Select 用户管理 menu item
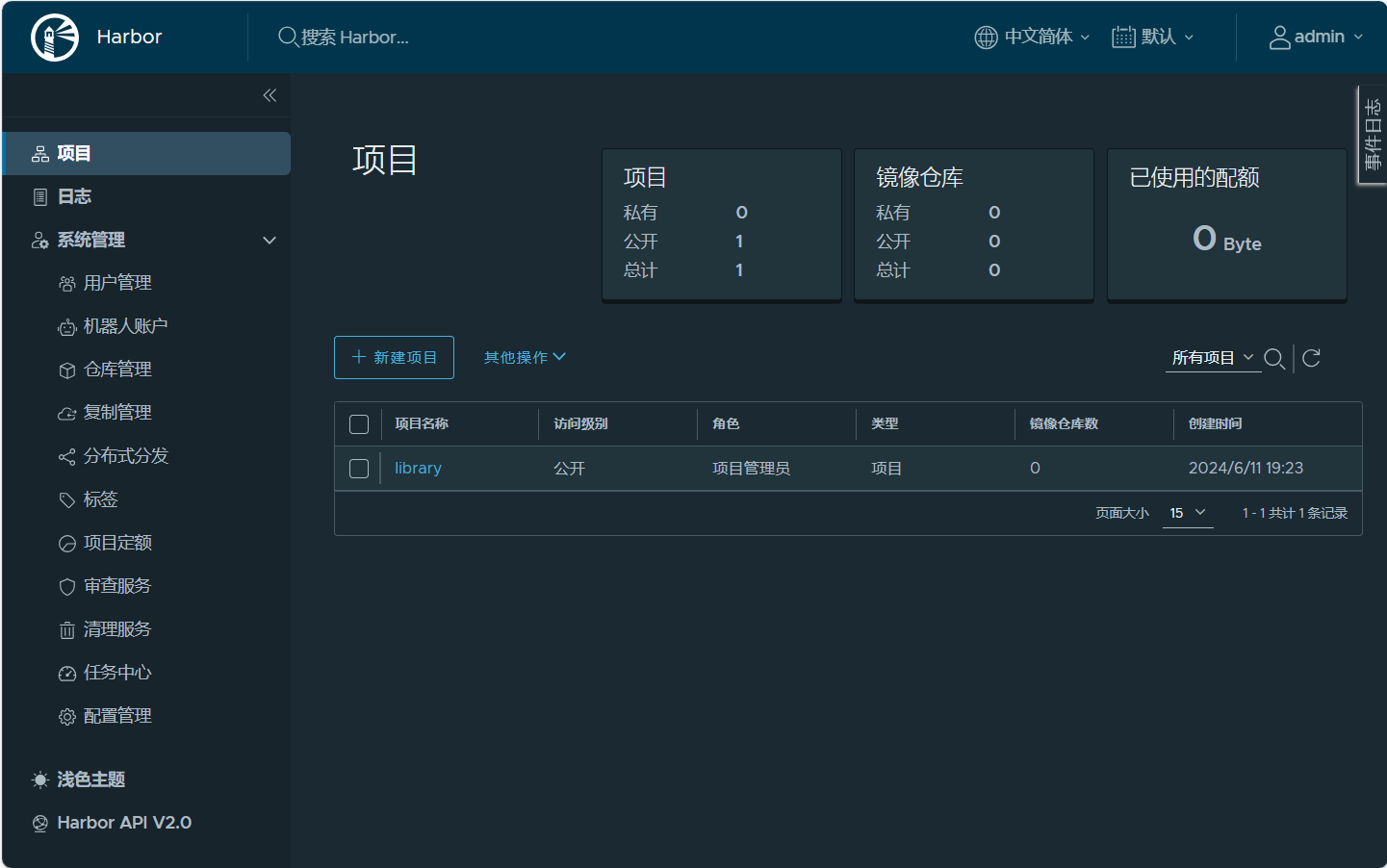The width and height of the screenshot is (1387, 868). (116, 283)
